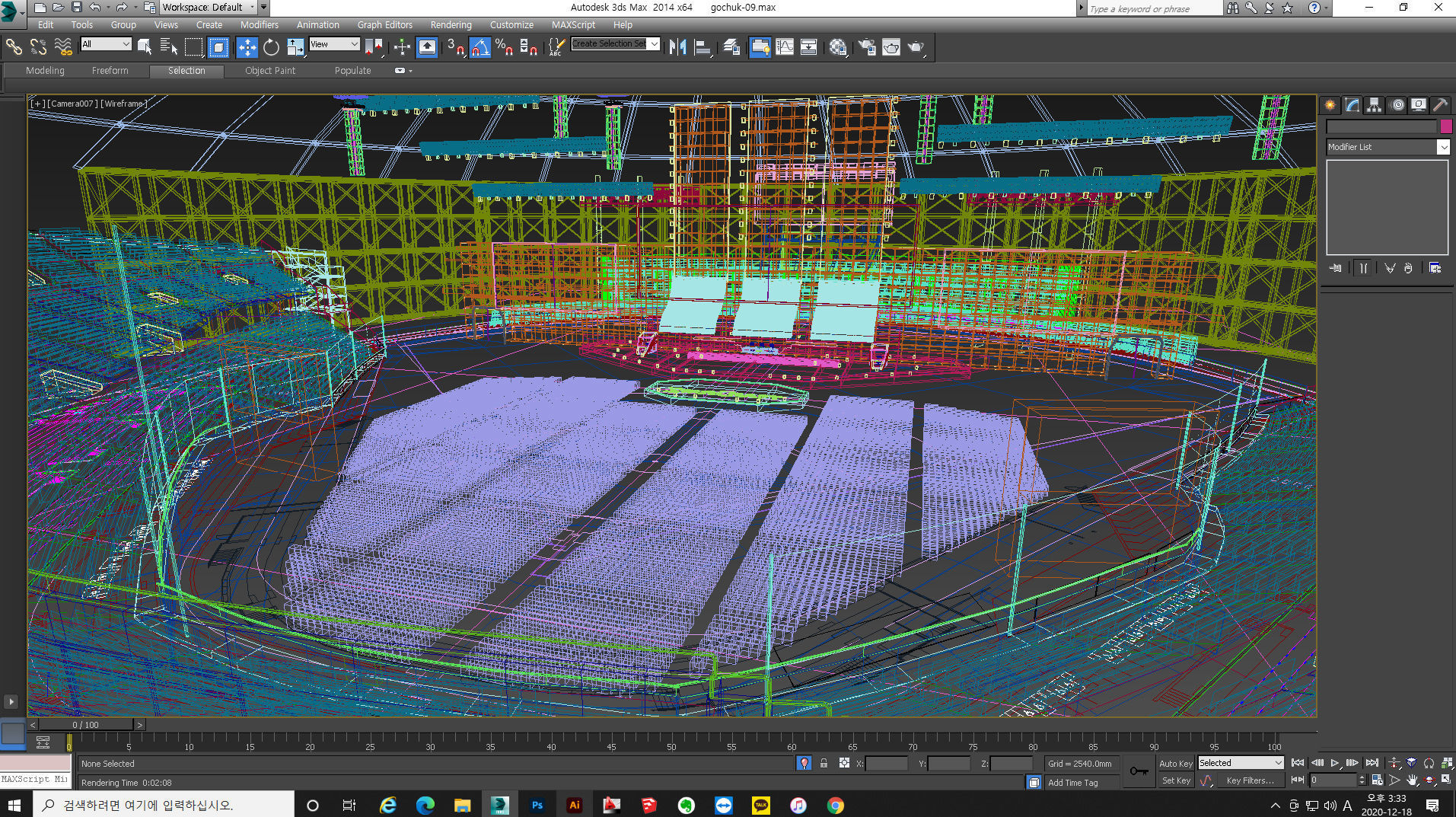1456x817 pixels.
Task: Toggle 3D Snaps button
Action: point(455,47)
